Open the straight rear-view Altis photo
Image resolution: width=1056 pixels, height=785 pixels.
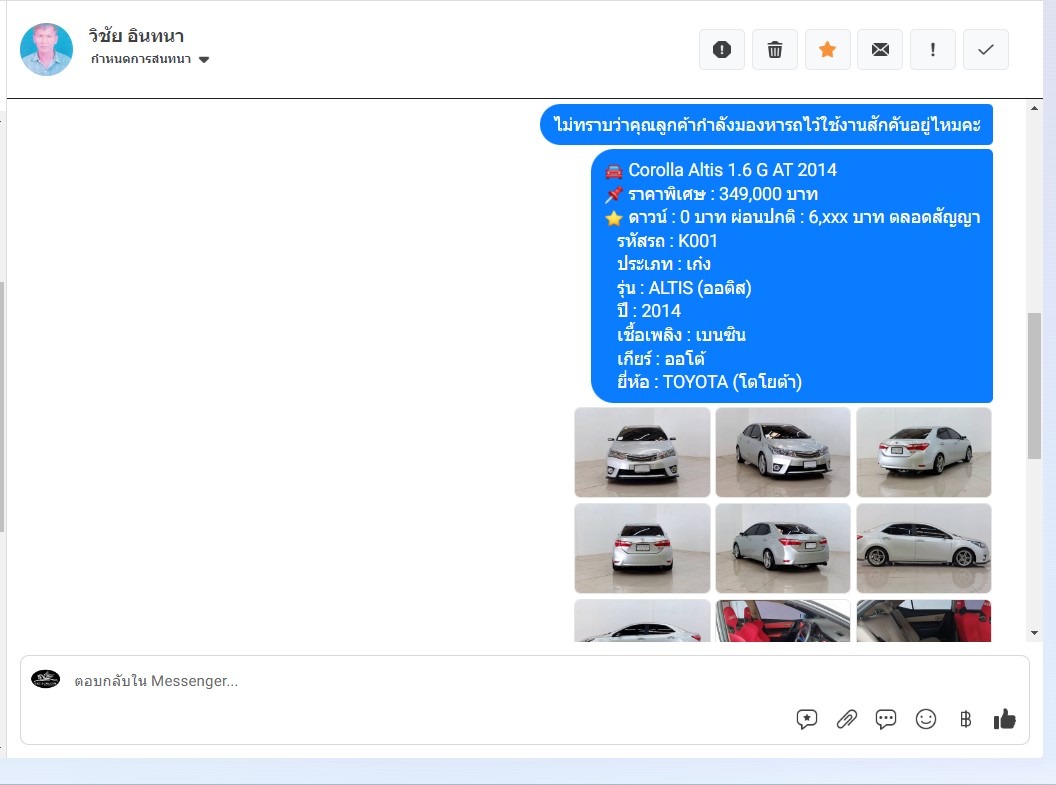pos(642,548)
